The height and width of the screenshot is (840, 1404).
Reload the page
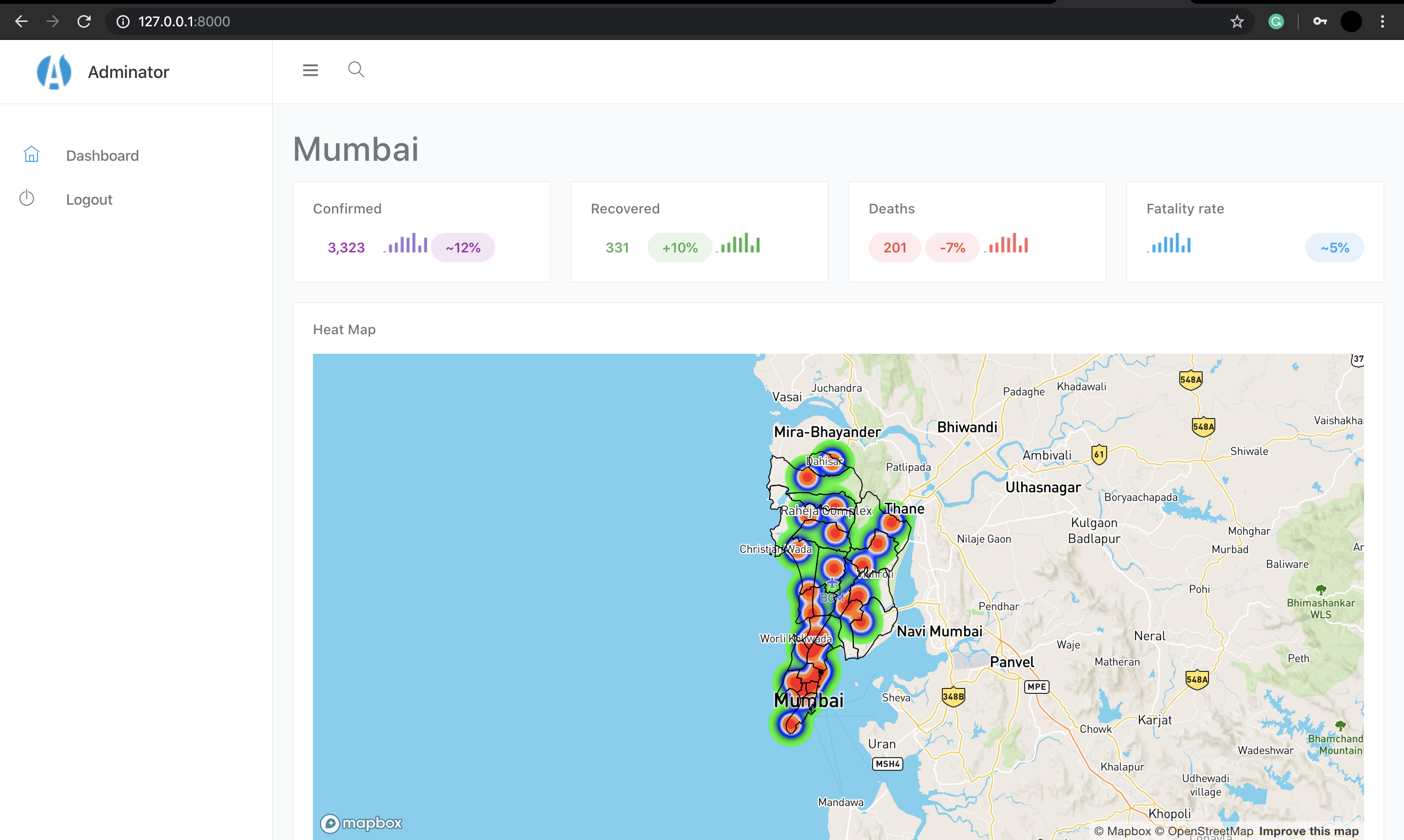84,21
